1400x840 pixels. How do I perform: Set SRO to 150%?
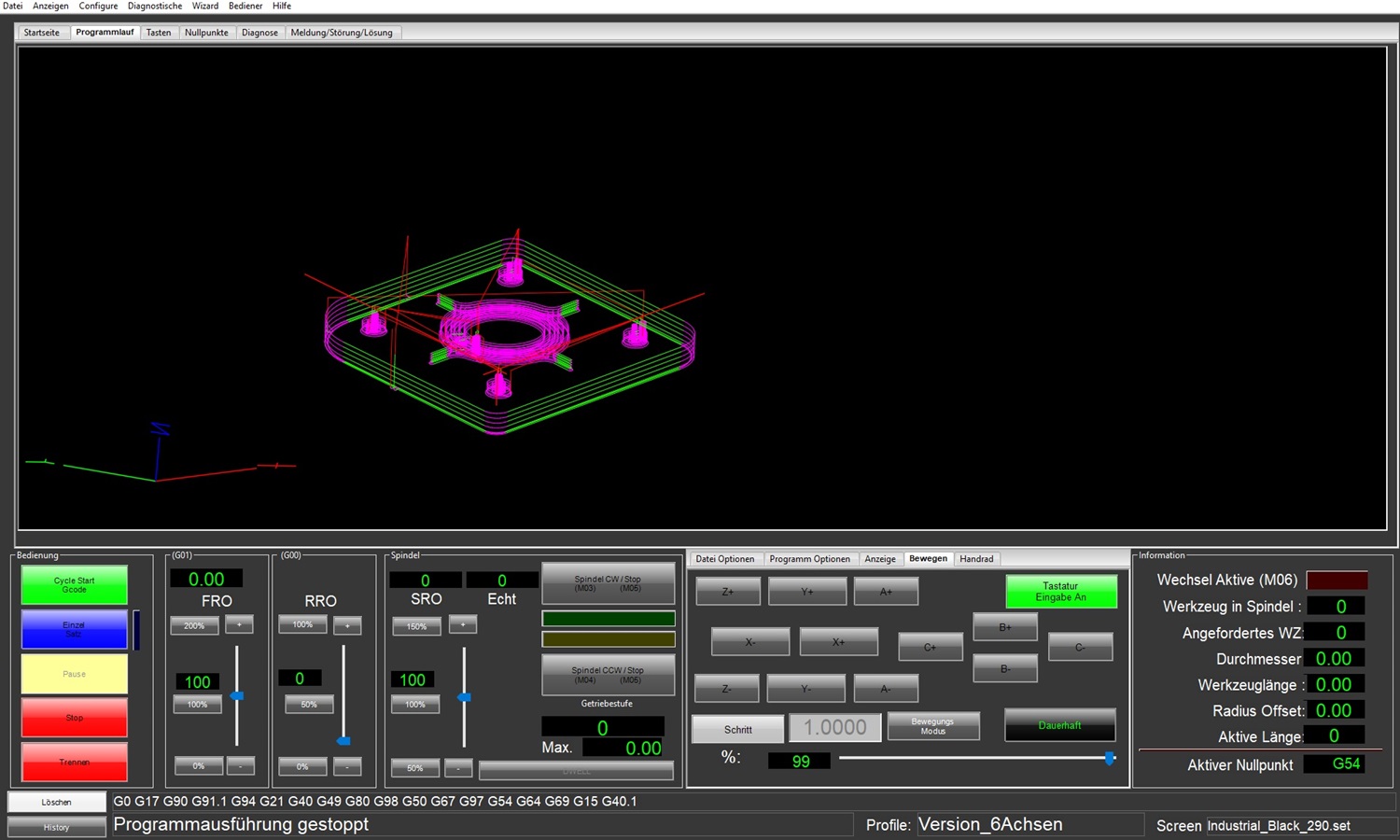point(416,626)
